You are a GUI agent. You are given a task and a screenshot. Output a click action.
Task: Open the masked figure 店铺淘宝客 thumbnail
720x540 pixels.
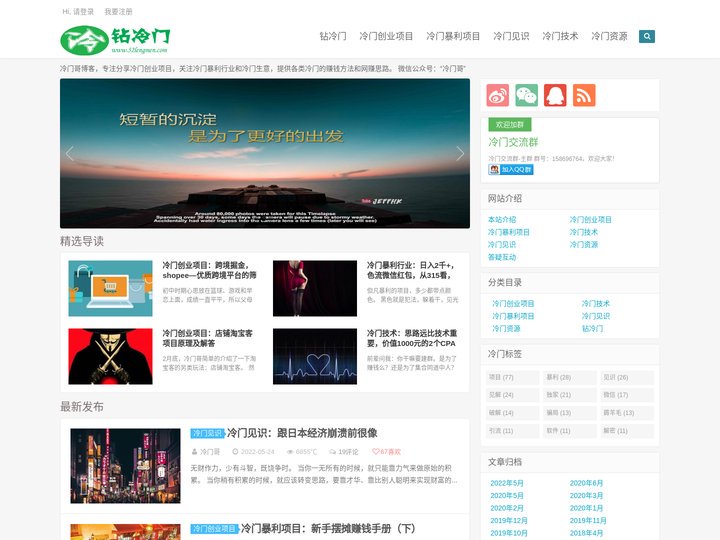(110, 356)
